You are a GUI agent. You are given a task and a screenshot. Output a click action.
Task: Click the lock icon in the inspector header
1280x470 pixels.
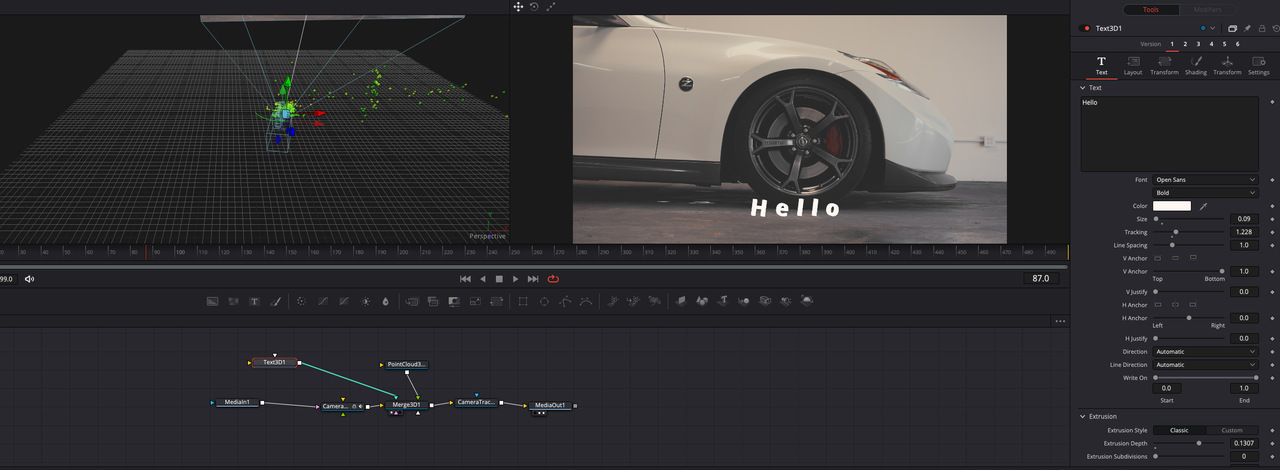point(1262,28)
